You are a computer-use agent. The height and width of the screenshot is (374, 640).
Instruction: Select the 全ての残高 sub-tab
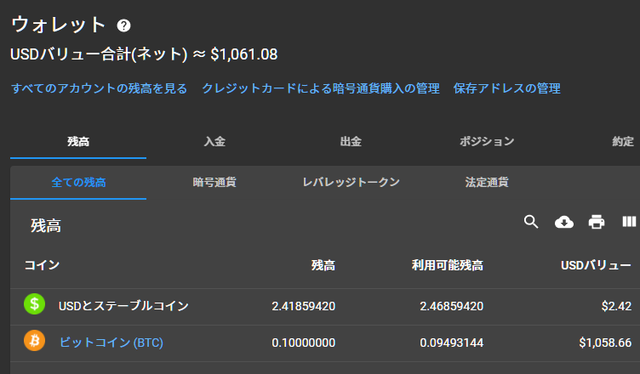click(78, 182)
